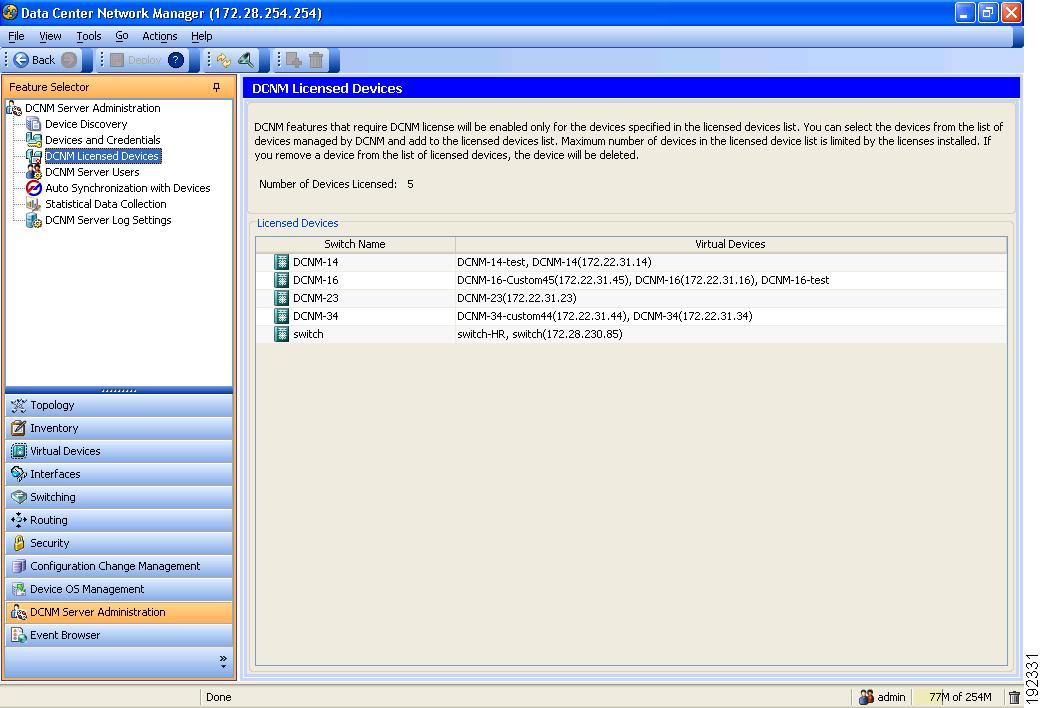Click the blue Help question mark icon
This screenshot has width=1044, height=708.
point(177,60)
